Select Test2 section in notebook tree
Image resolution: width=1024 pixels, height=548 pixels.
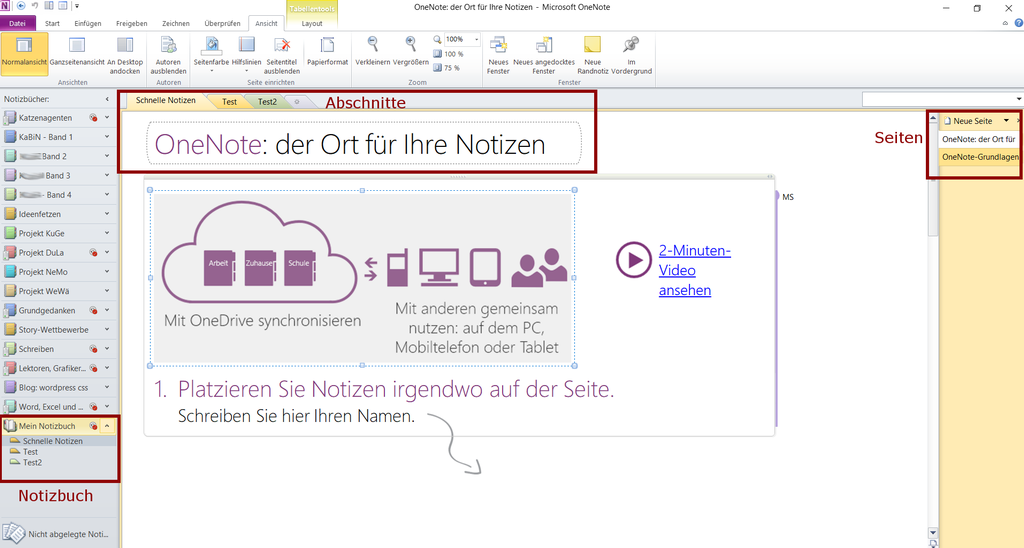[32, 462]
